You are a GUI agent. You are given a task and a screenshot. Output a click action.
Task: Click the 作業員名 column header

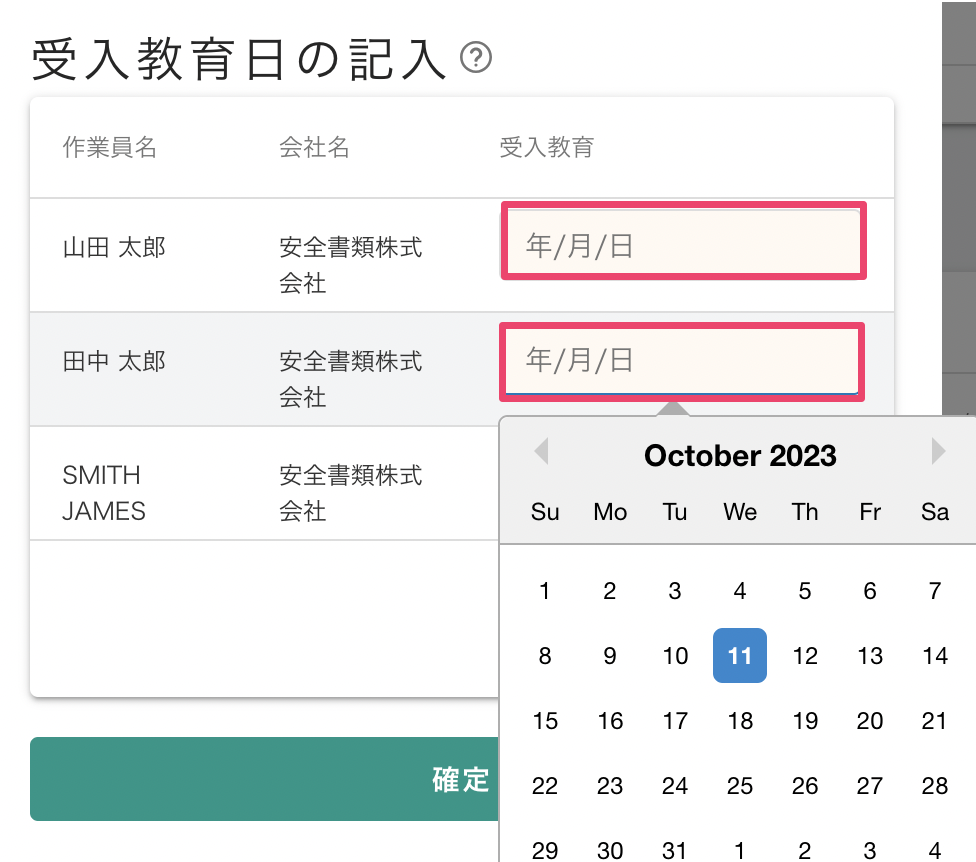pos(108,147)
